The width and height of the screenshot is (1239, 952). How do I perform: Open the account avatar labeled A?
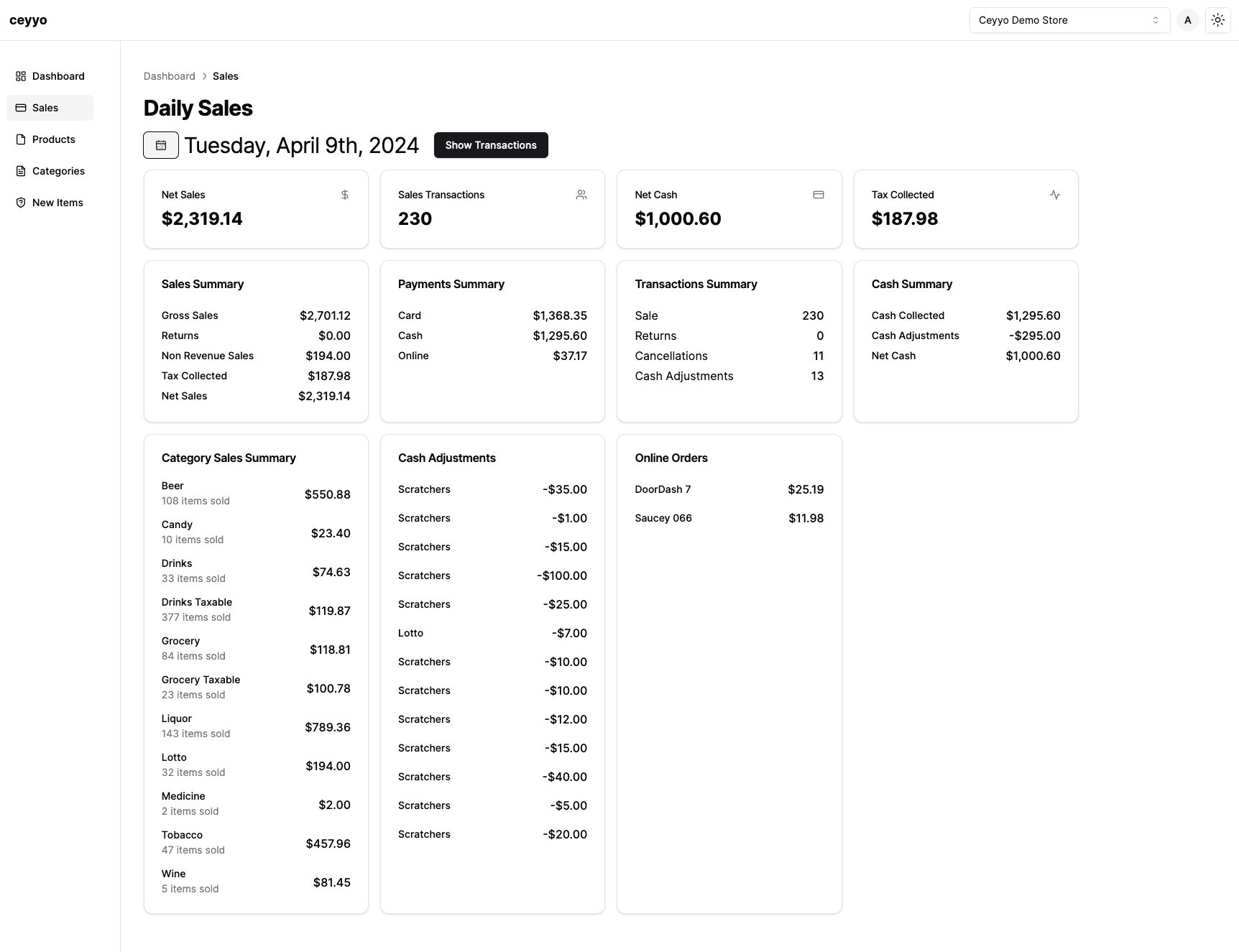[1187, 20]
